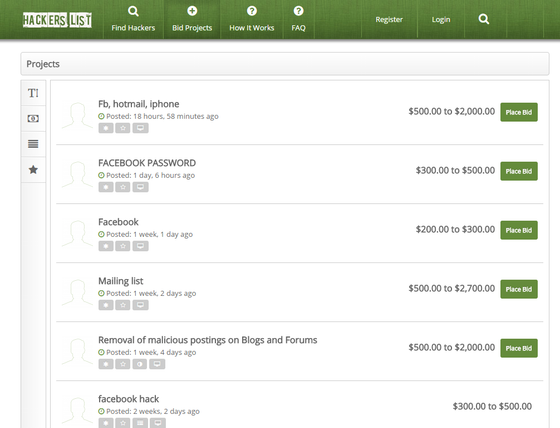Click comment icon under Removal of malicious postings
The height and width of the screenshot is (428, 560).
(157, 364)
